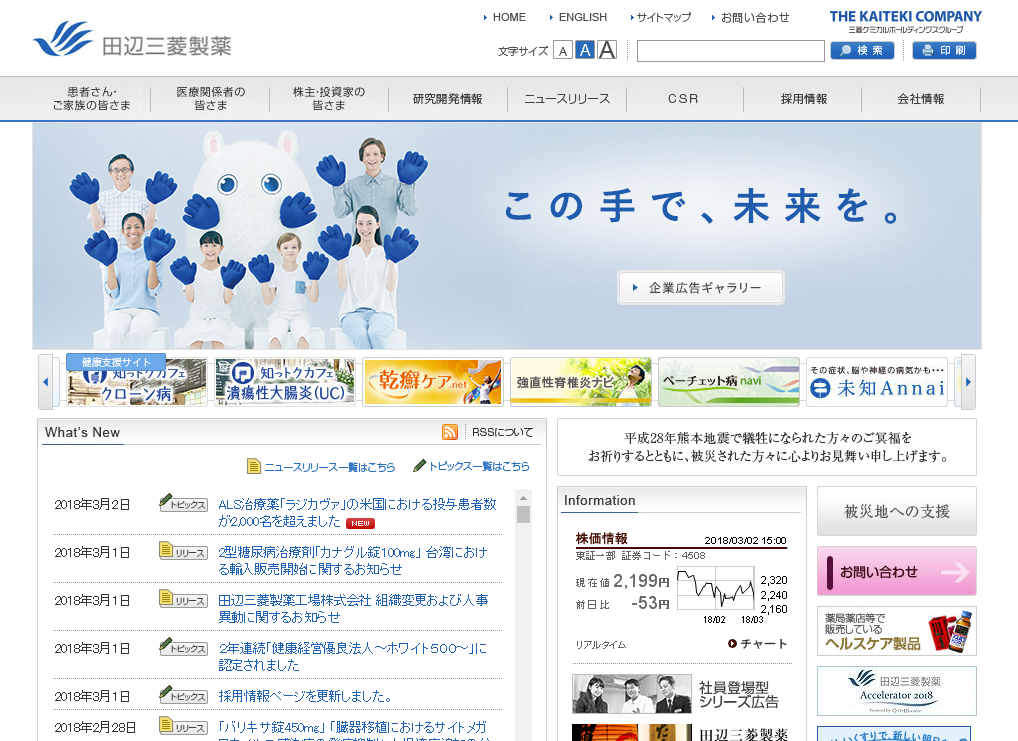Click the リリース tag on カナグル錠 item
The image size is (1018, 741).
[x=184, y=551]
